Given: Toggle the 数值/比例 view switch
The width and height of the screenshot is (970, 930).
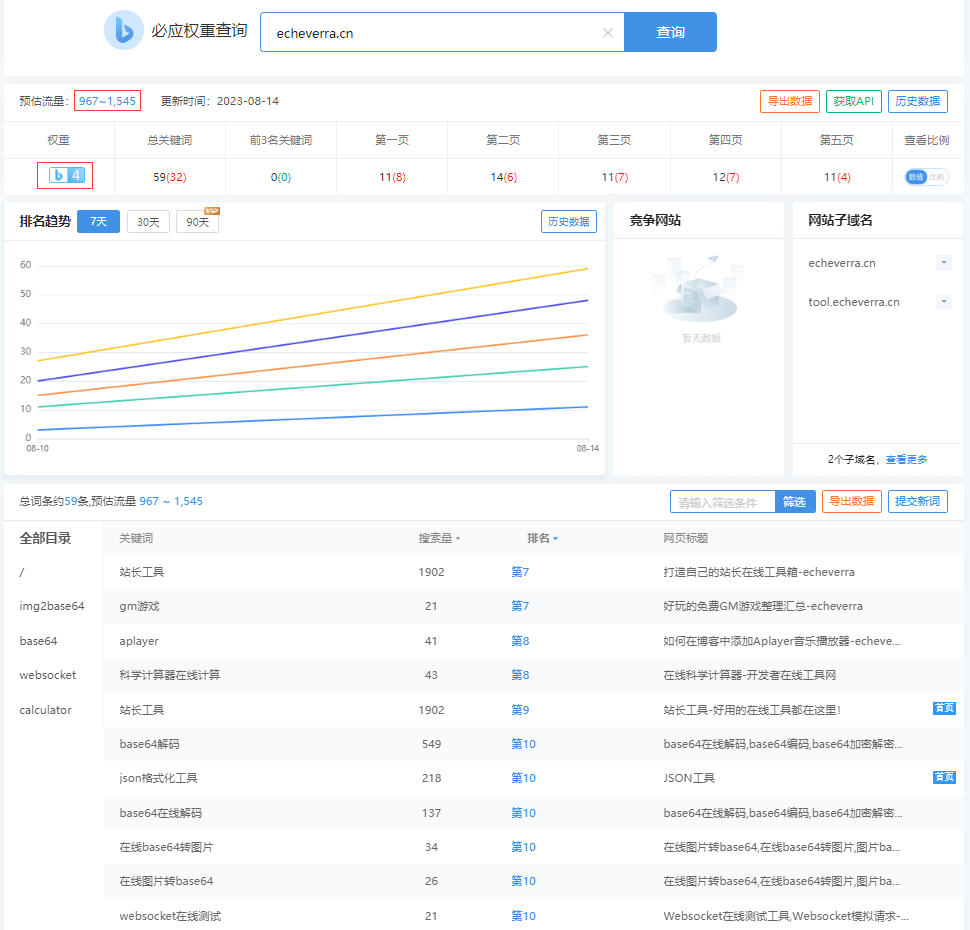Looking at the screenshot, I should coord(924,177).
